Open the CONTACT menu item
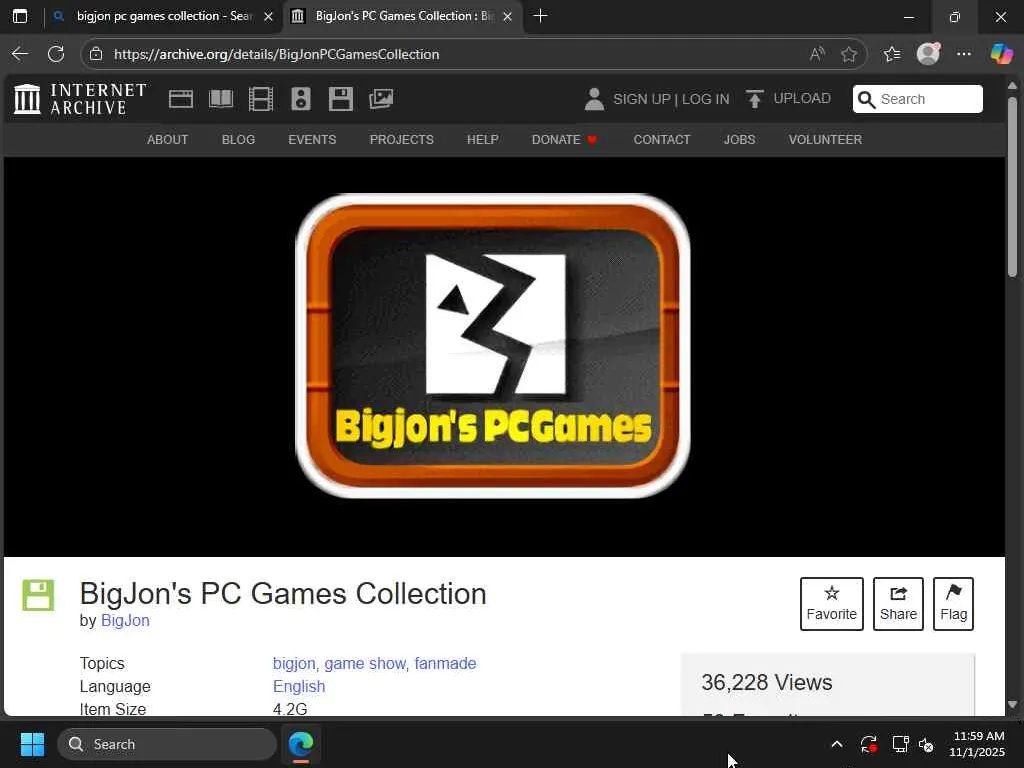The image size is (1024, 768). pos(662,140)
